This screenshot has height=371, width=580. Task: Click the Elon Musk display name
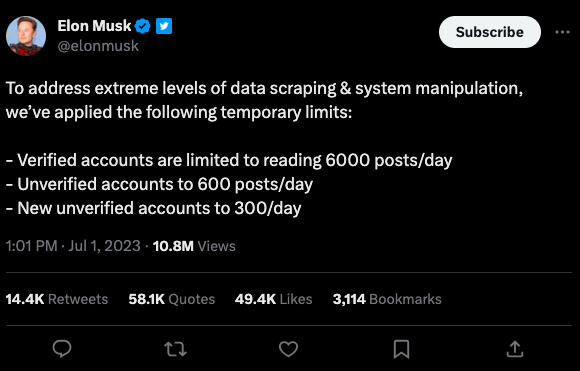(94, 26)
